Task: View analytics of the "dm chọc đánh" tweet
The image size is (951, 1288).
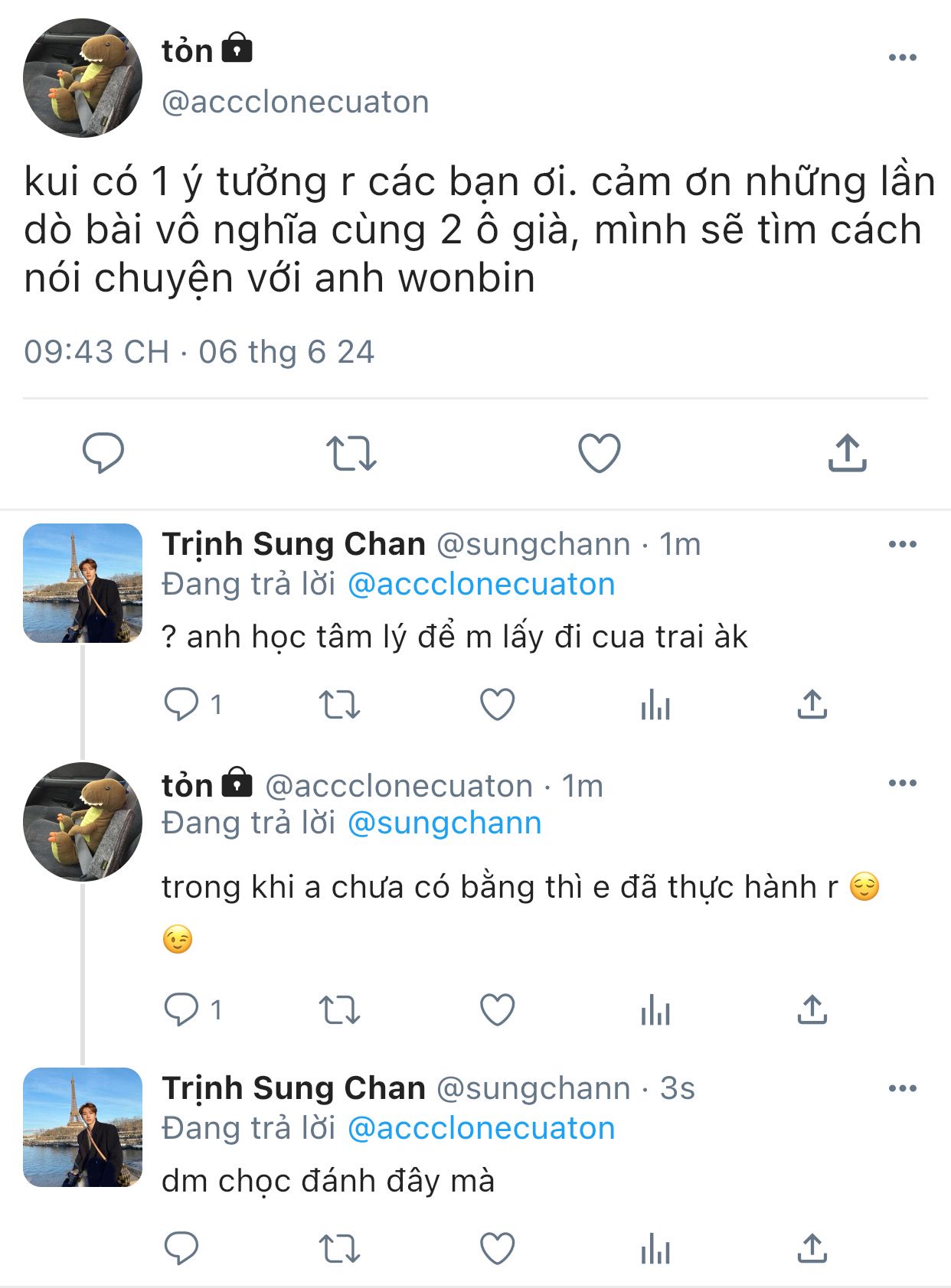Action: (655, 1248)
